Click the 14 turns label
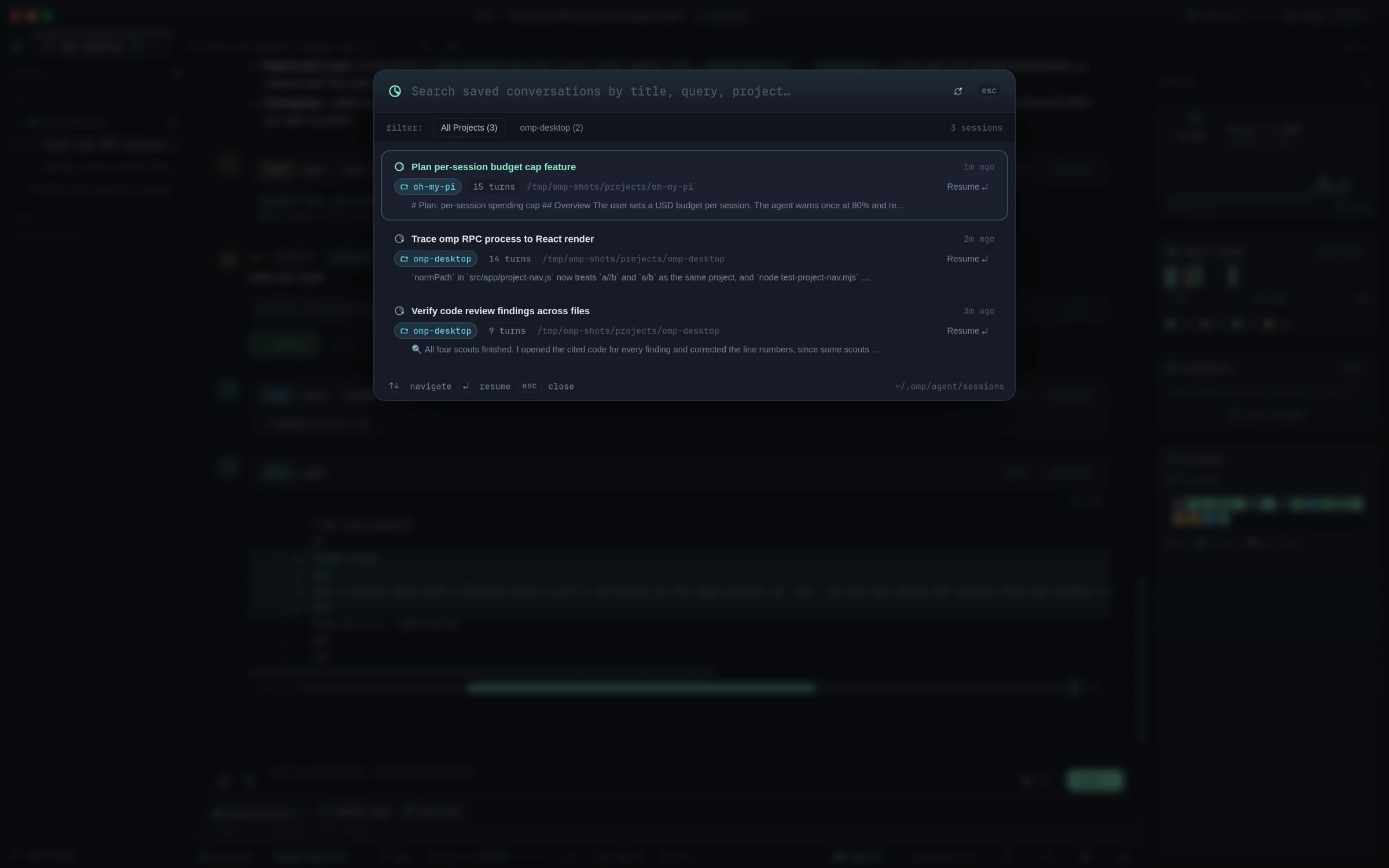The image size is (1389, 868). (509, 259)
